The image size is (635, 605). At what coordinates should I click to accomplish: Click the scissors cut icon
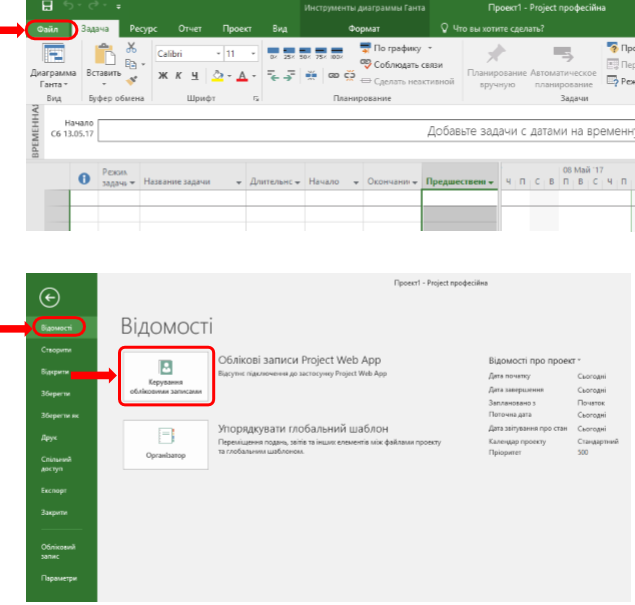pos(131,48)
